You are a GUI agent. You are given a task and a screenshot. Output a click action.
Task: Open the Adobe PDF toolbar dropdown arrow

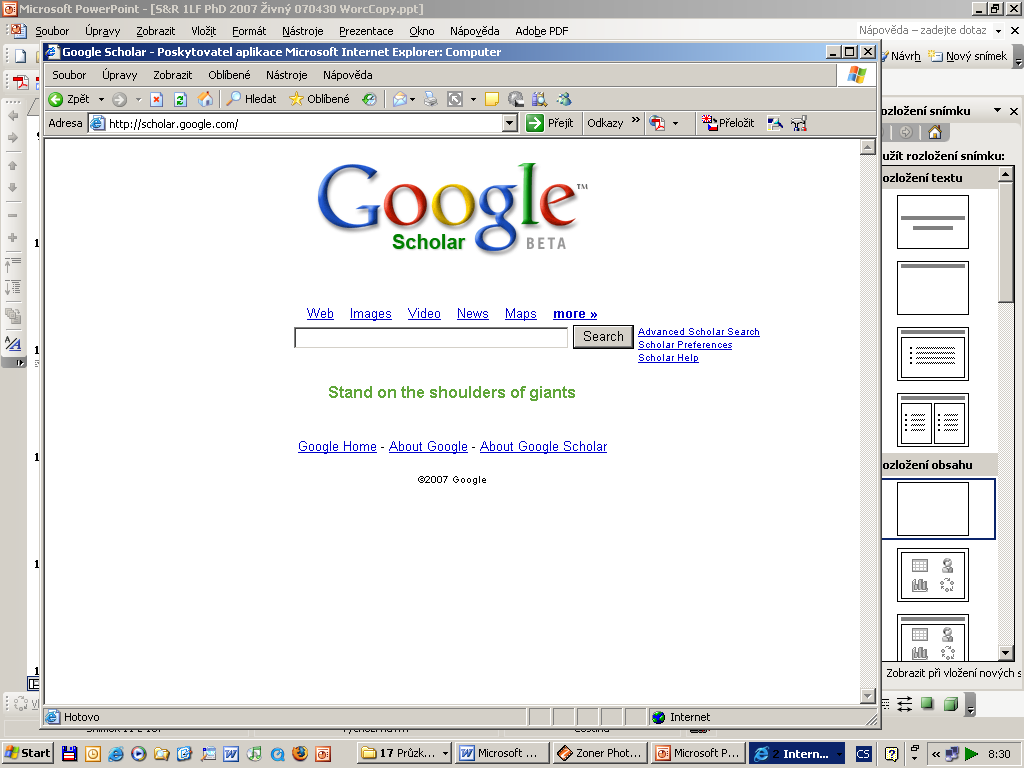coord(675,123)
